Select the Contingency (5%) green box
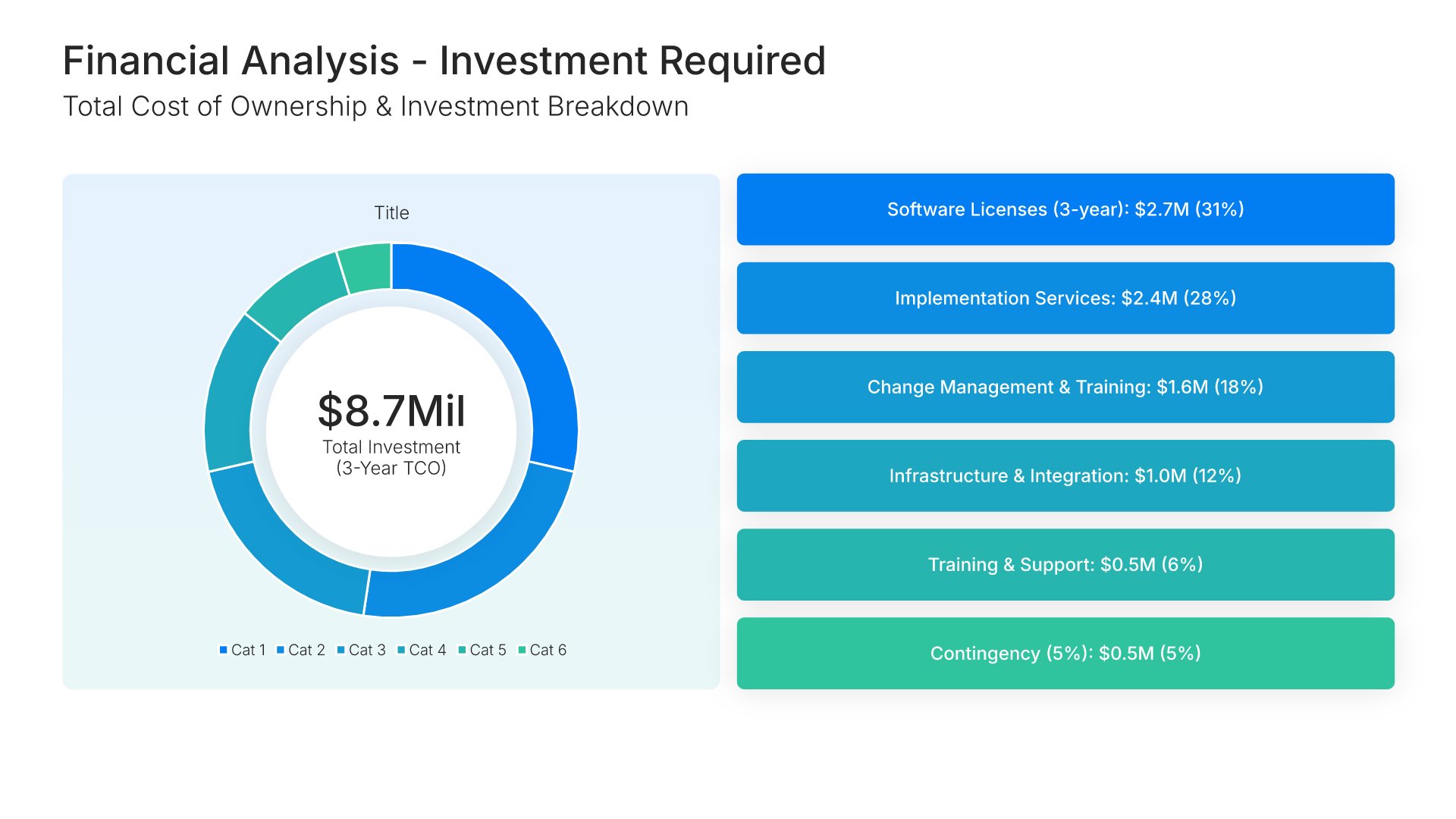The height and width of the screenshot is (819, 1456). (1065, 653)
